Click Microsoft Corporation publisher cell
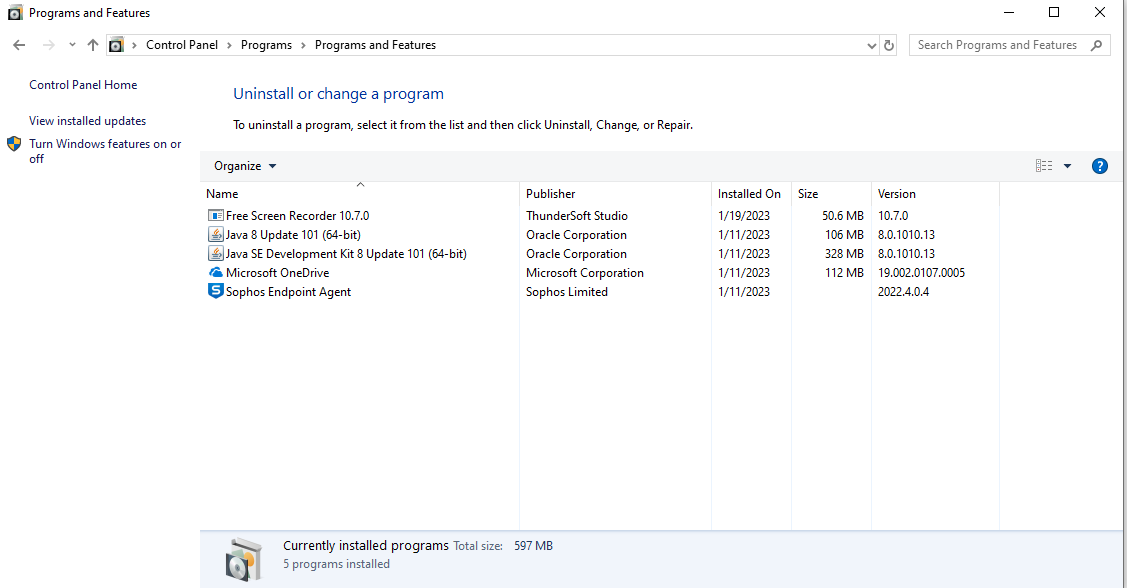The image size is (1127, 588). [x=584, y=272]
